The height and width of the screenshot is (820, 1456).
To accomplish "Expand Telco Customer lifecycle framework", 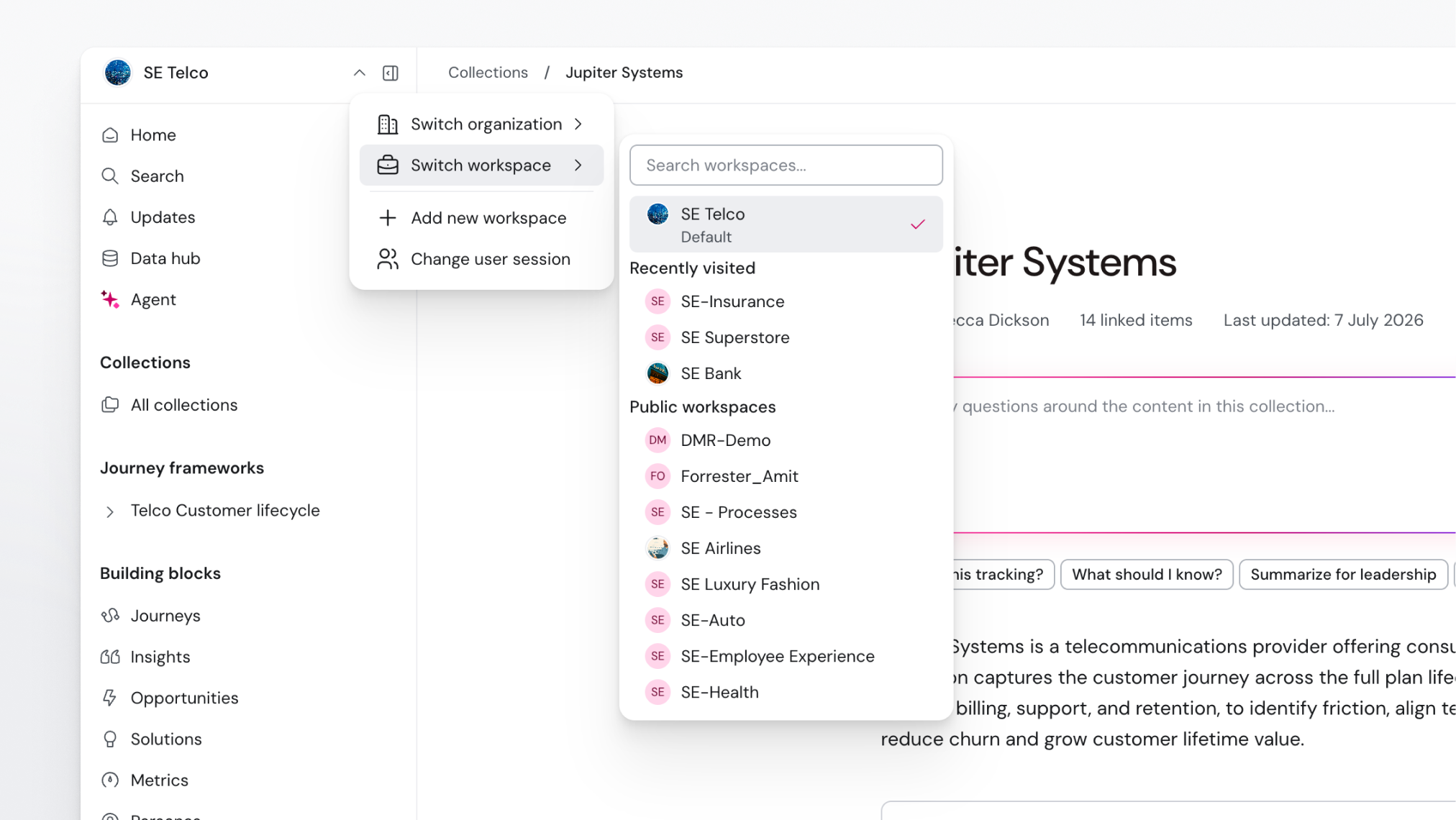I will (110, 511).
